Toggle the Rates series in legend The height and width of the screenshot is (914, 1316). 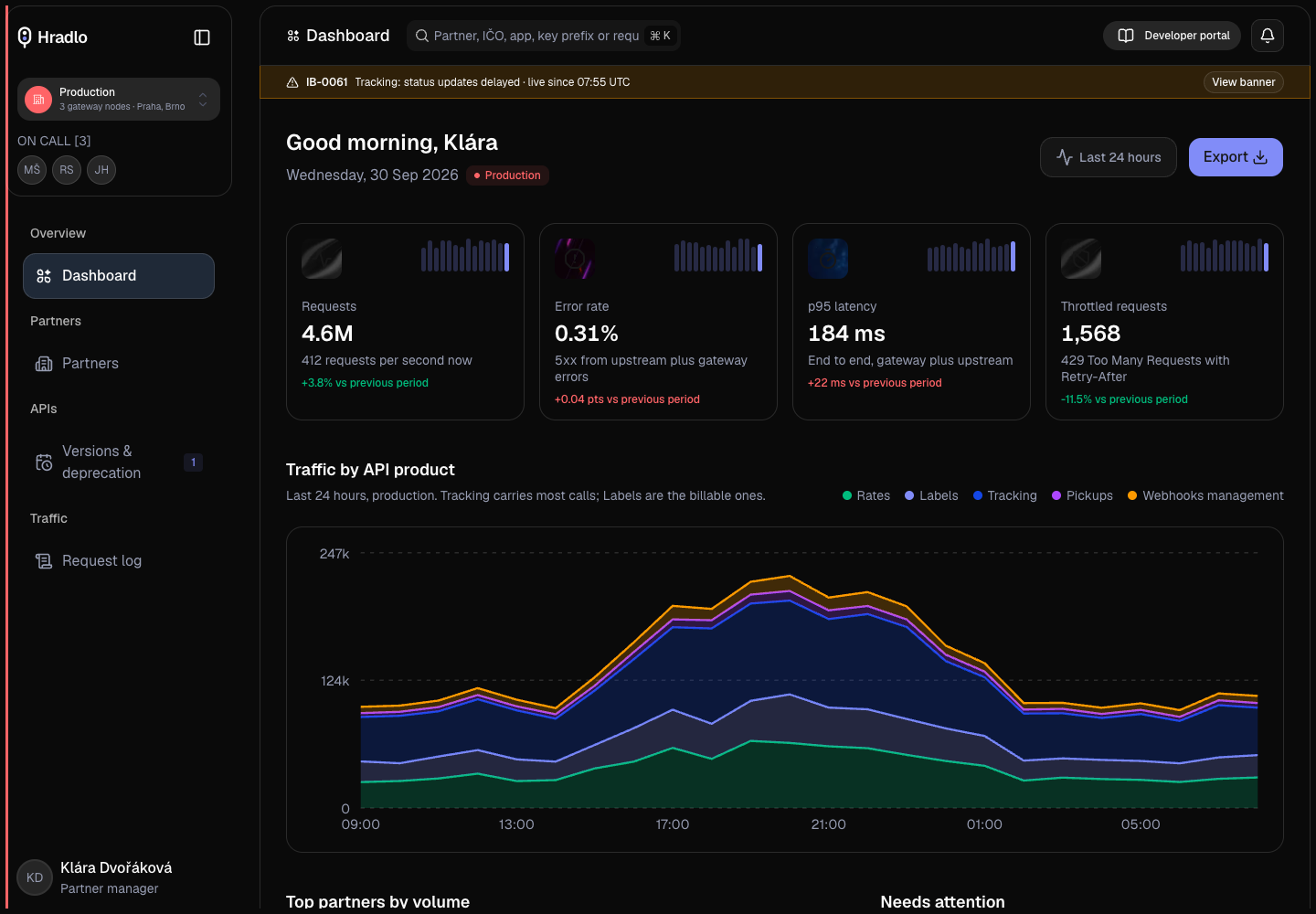(866, 495)
